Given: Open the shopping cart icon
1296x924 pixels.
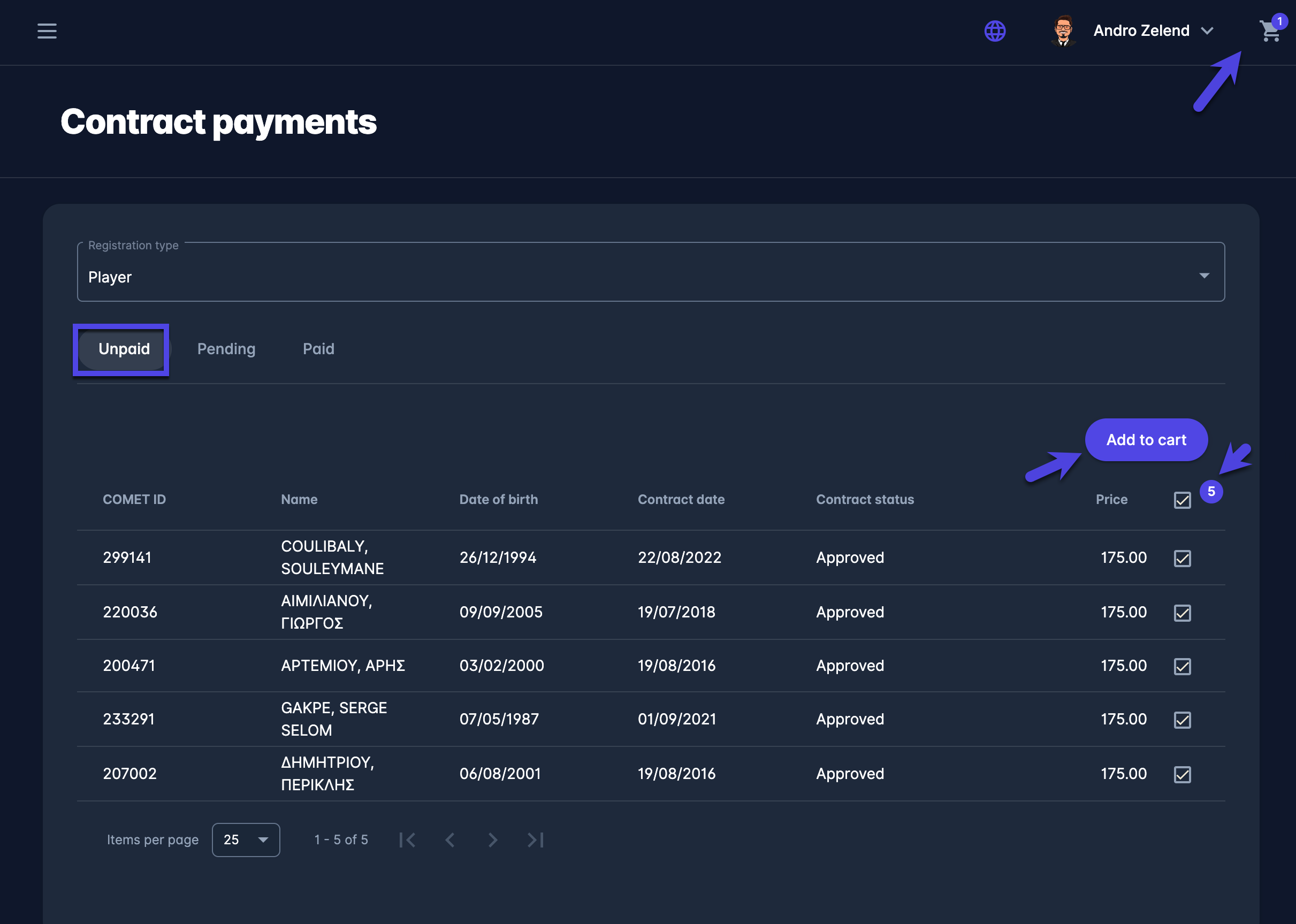Looking at the screenshot, I should (1269, 31).
